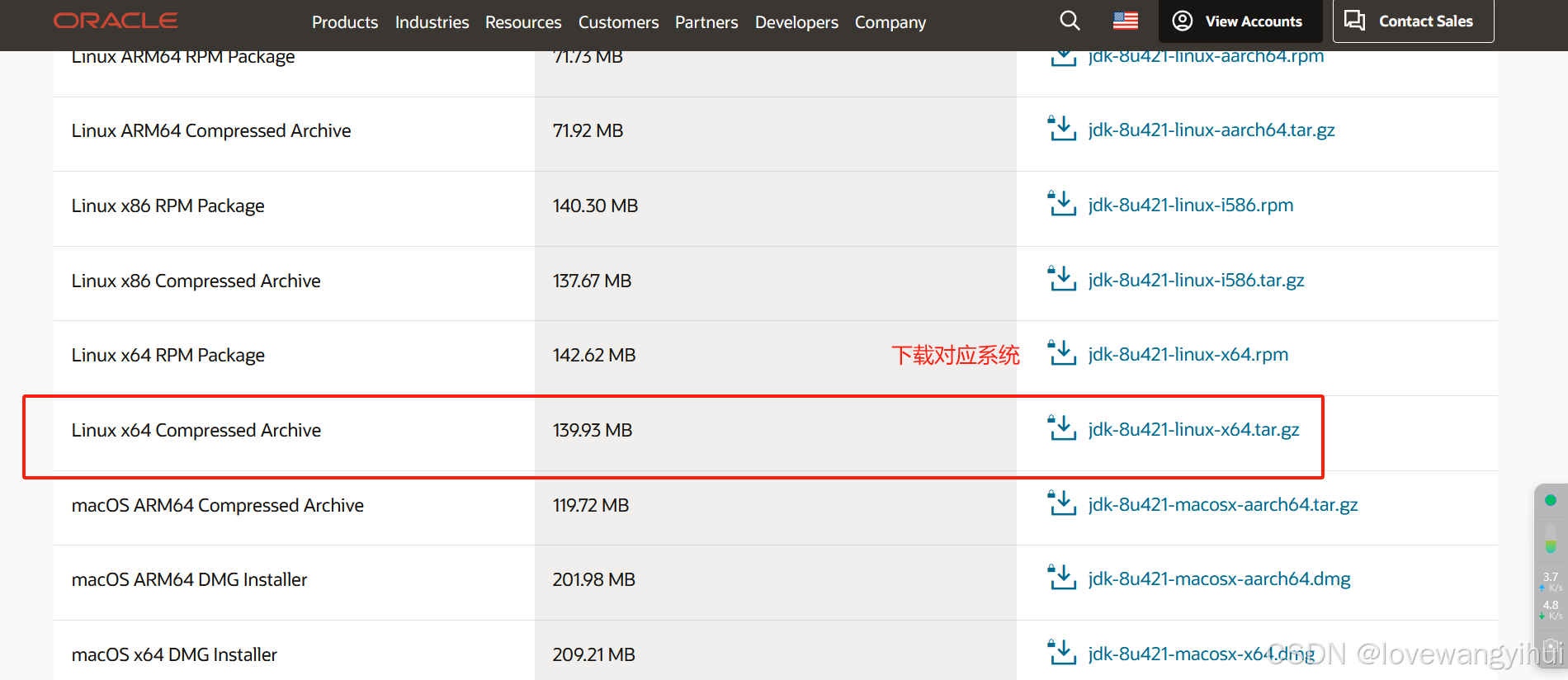
Task: Download jdk-8u421-linux-aarch64.tar.gz link
Action: [1211, 130]
